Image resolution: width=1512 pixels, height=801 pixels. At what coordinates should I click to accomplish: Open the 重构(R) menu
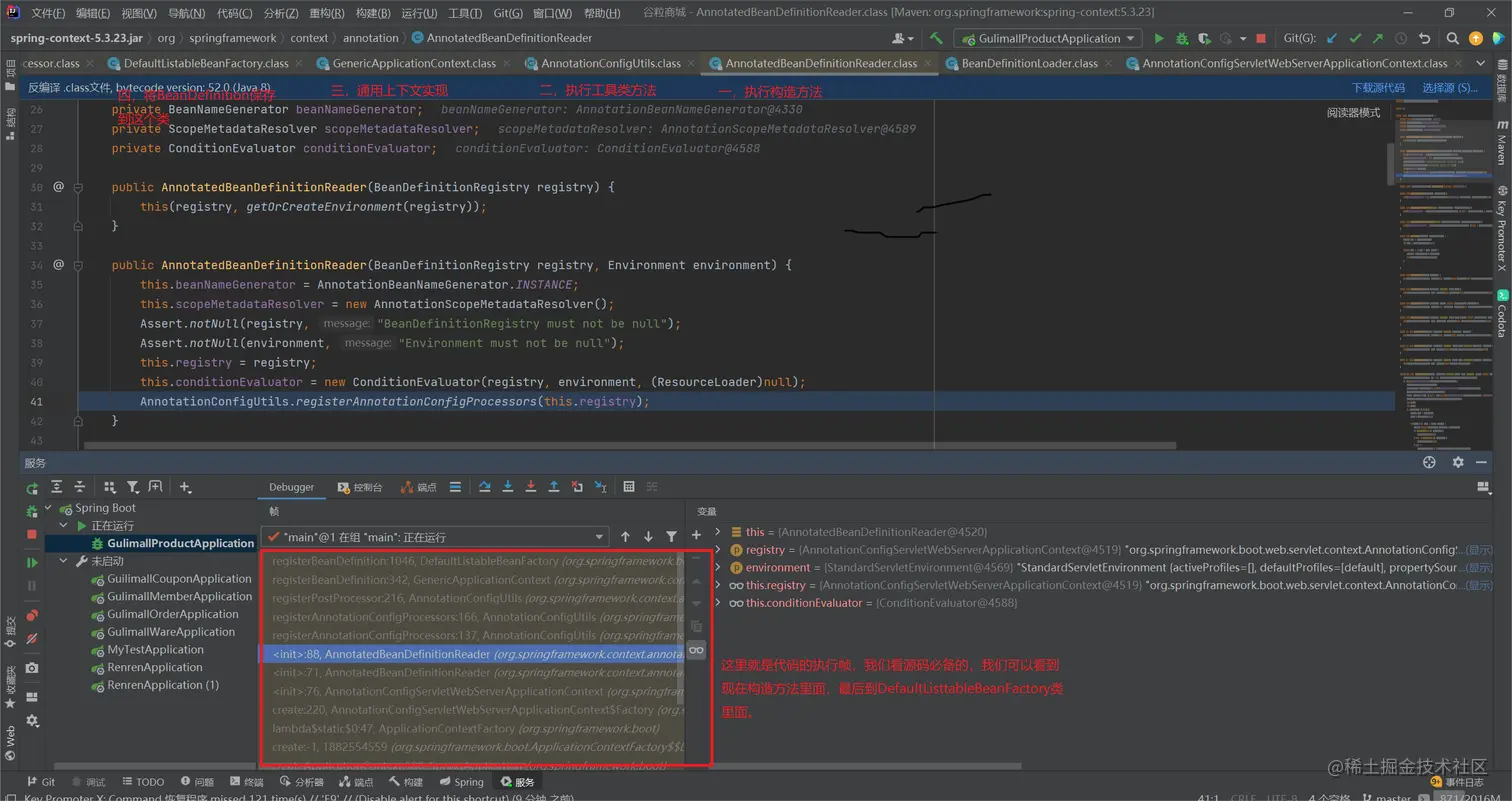coord(326,13)
